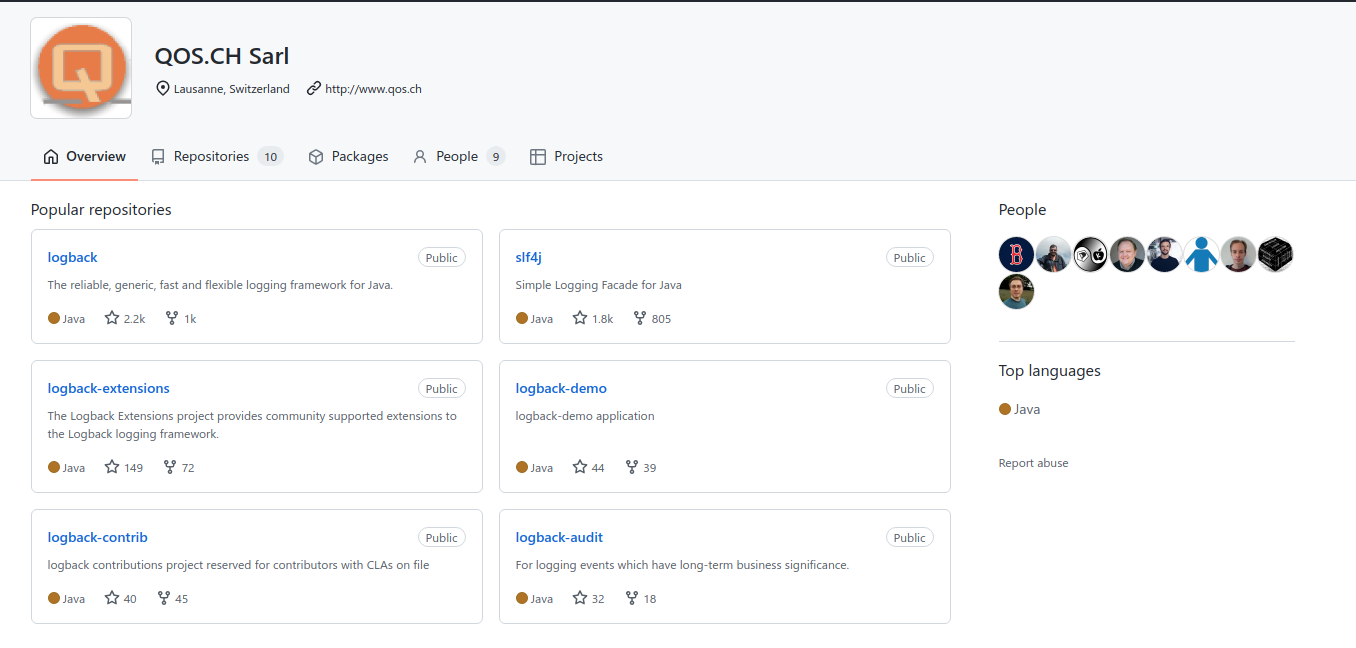The height and width of the screenshot is (648, 1356).
Task: Open the Packages tab
Action: pyautogui.click(x=348, y=156)
